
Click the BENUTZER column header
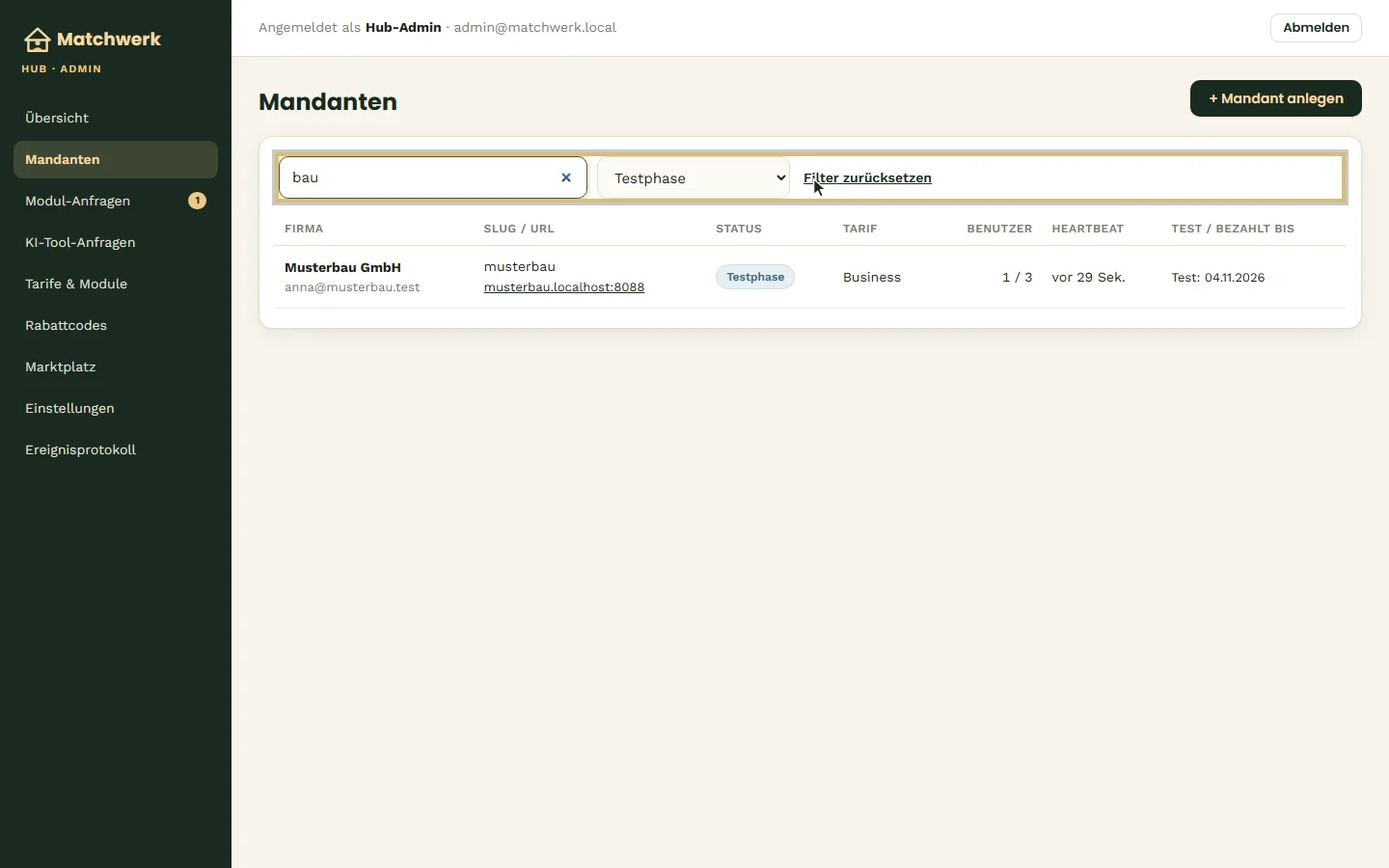coord(999,229)
